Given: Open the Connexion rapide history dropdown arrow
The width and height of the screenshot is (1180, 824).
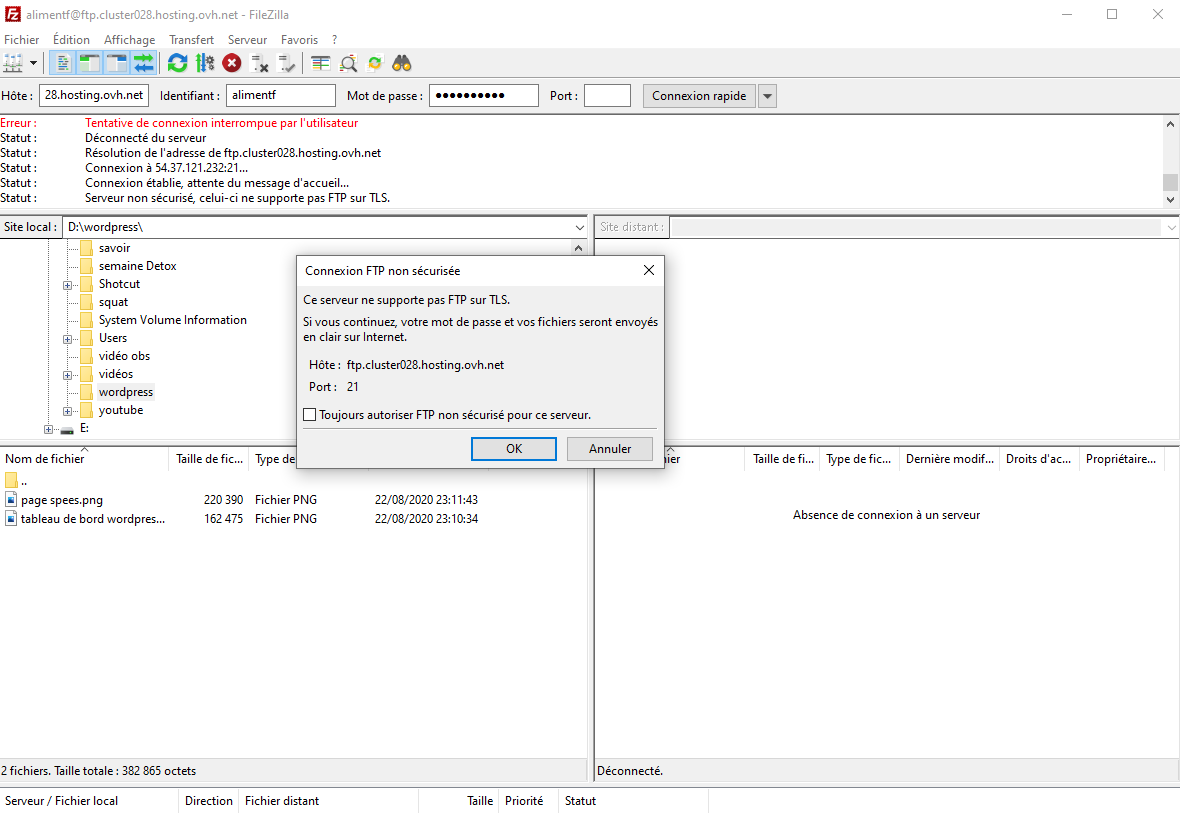Looking at the screenshot, I should tap(767, 96).
